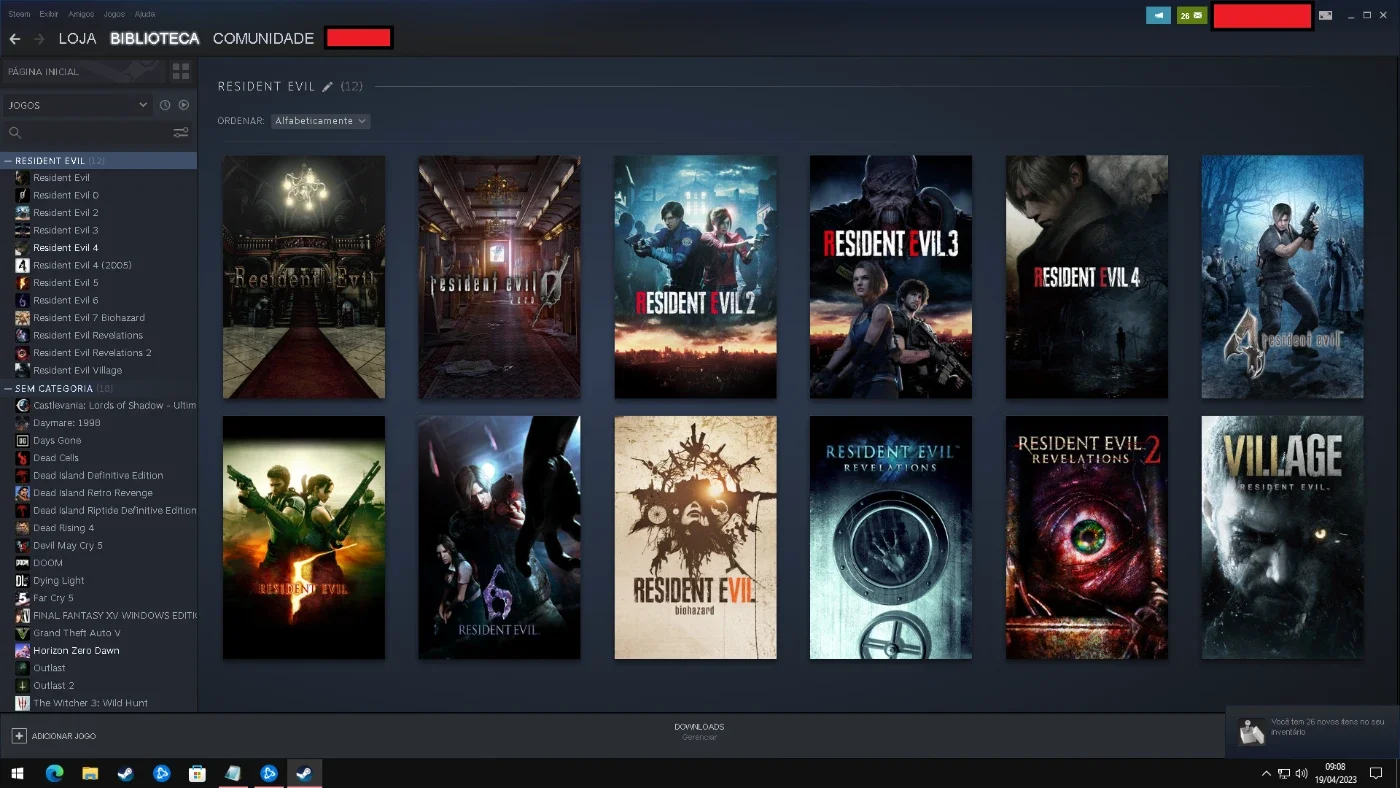Image resolution: width=1400 pixels, height=788 pixels.
Task: Show hidden system tray icons
Action: pos(1266,773)
